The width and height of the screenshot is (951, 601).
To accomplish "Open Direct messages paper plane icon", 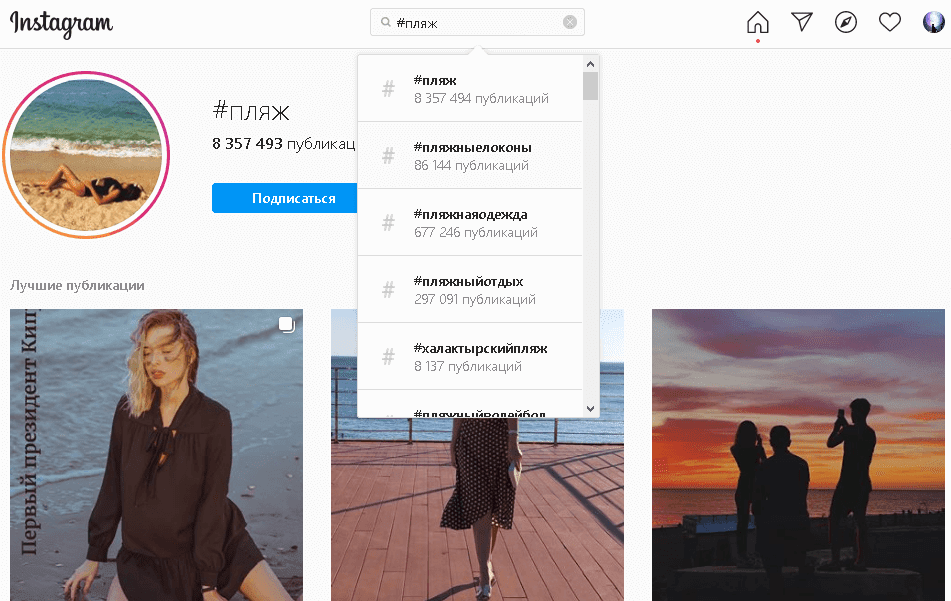I will pyautogui.click(x=802, y=22).
